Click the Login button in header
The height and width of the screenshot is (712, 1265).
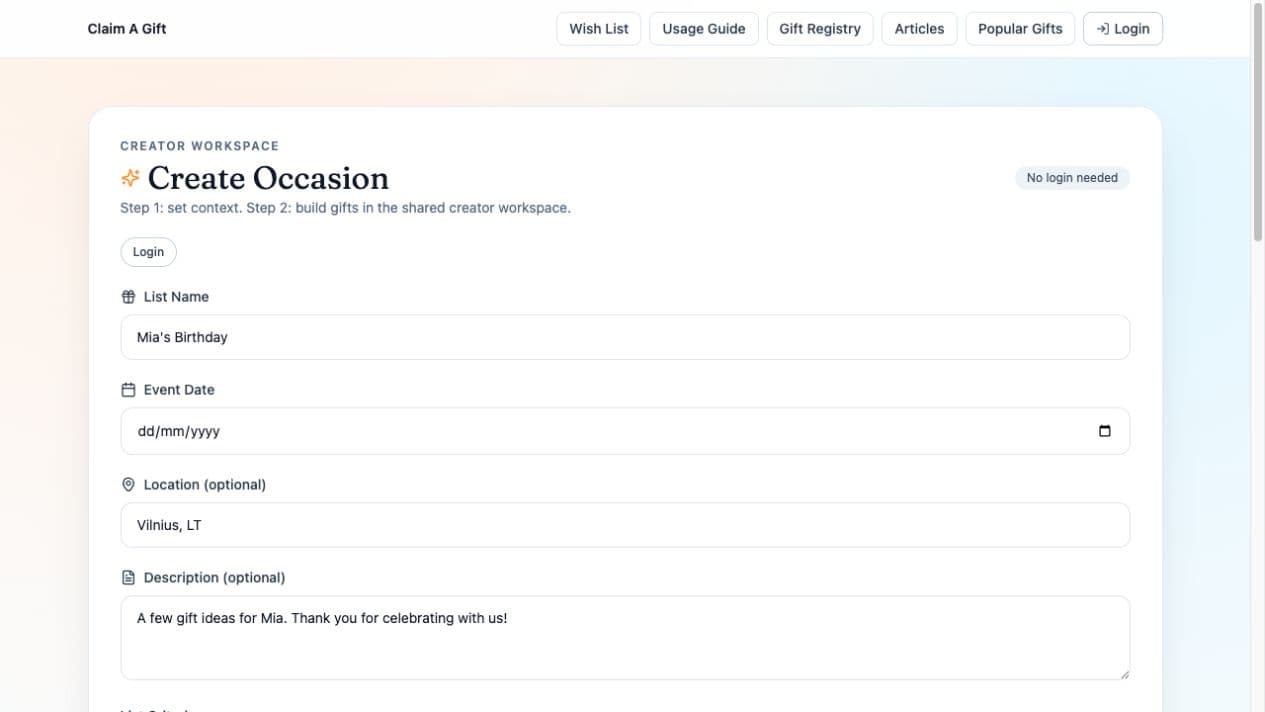(x=1123, y=29)
